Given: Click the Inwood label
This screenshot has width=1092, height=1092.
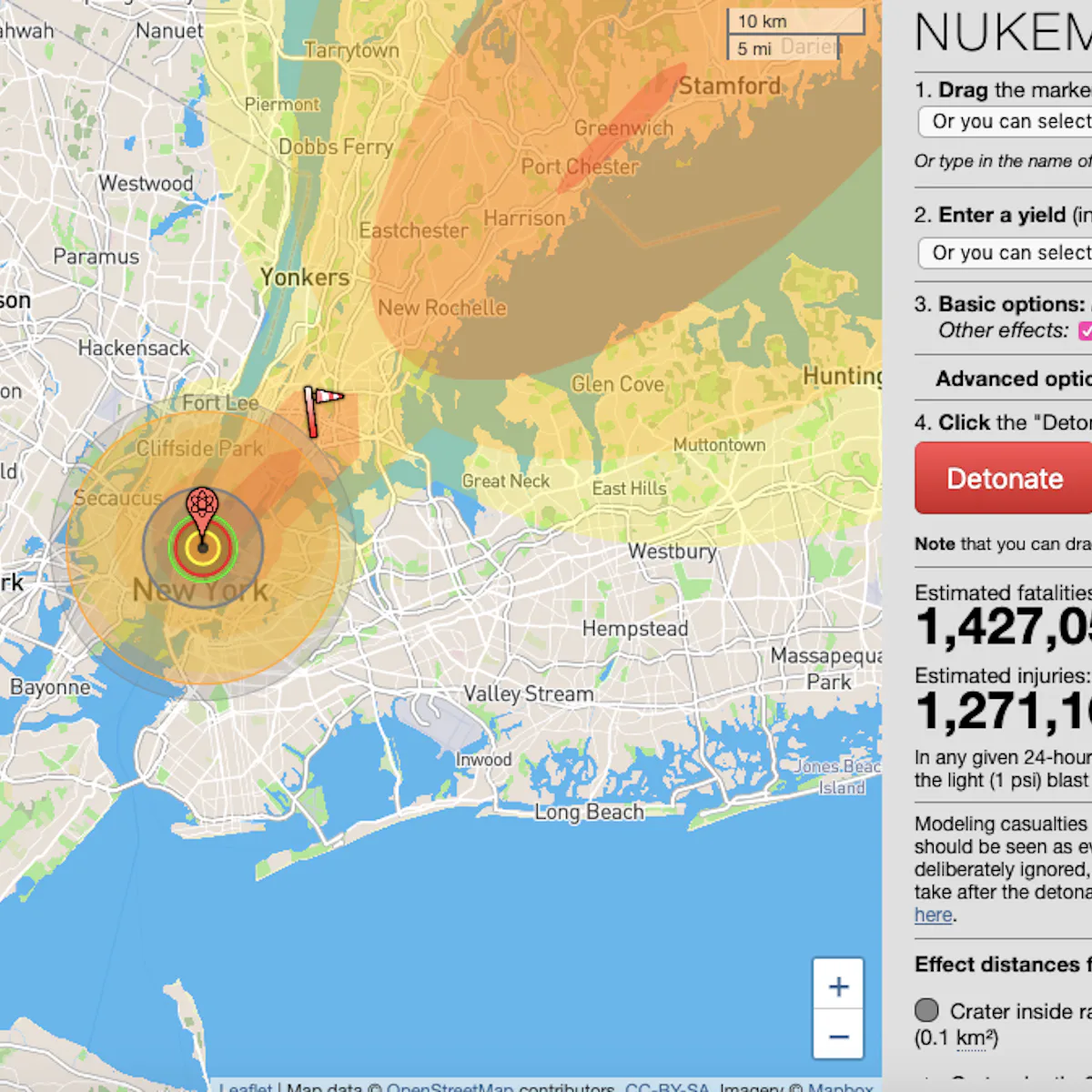Looking at the screenshot, I should point(483,760).
